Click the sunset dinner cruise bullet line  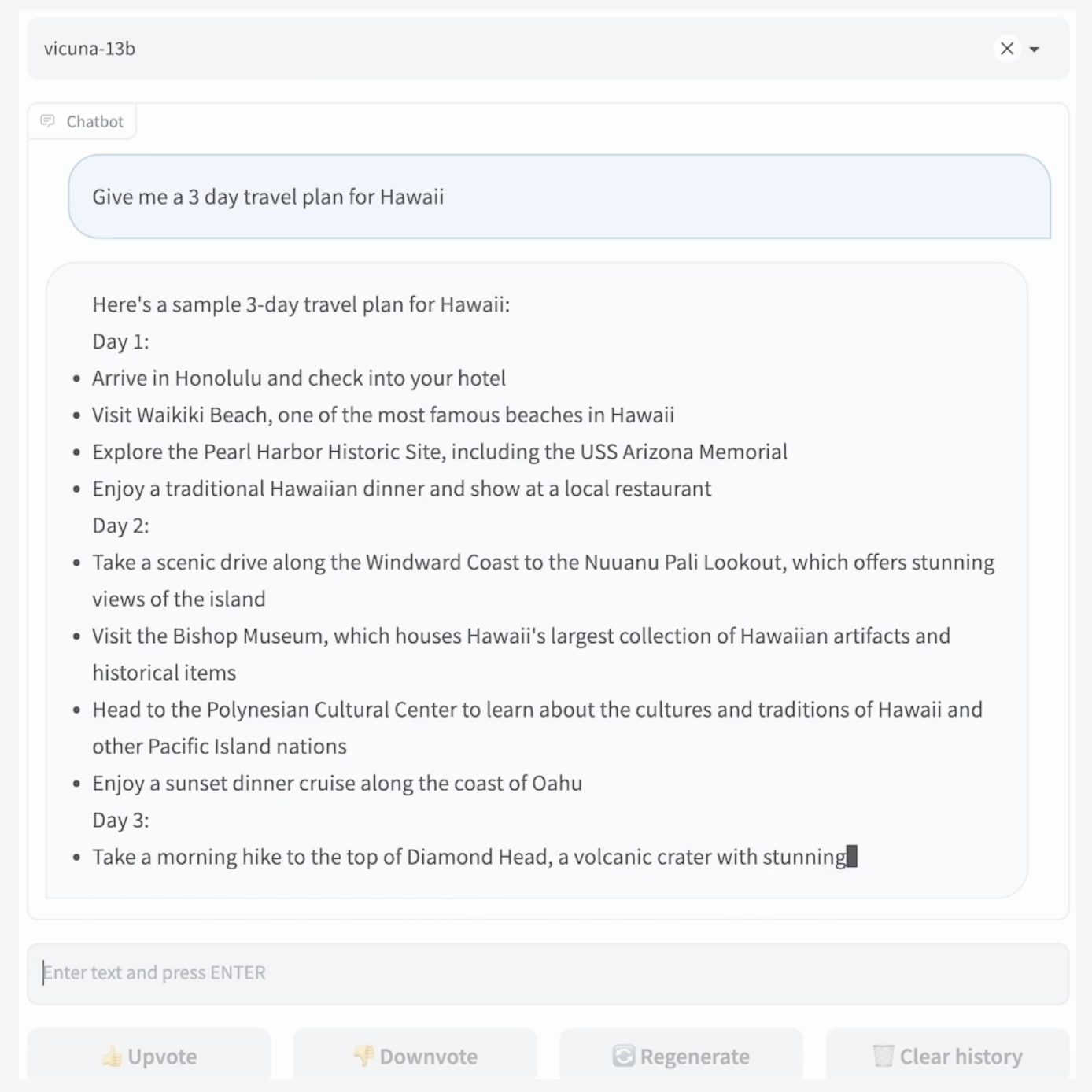coord(337,784)
